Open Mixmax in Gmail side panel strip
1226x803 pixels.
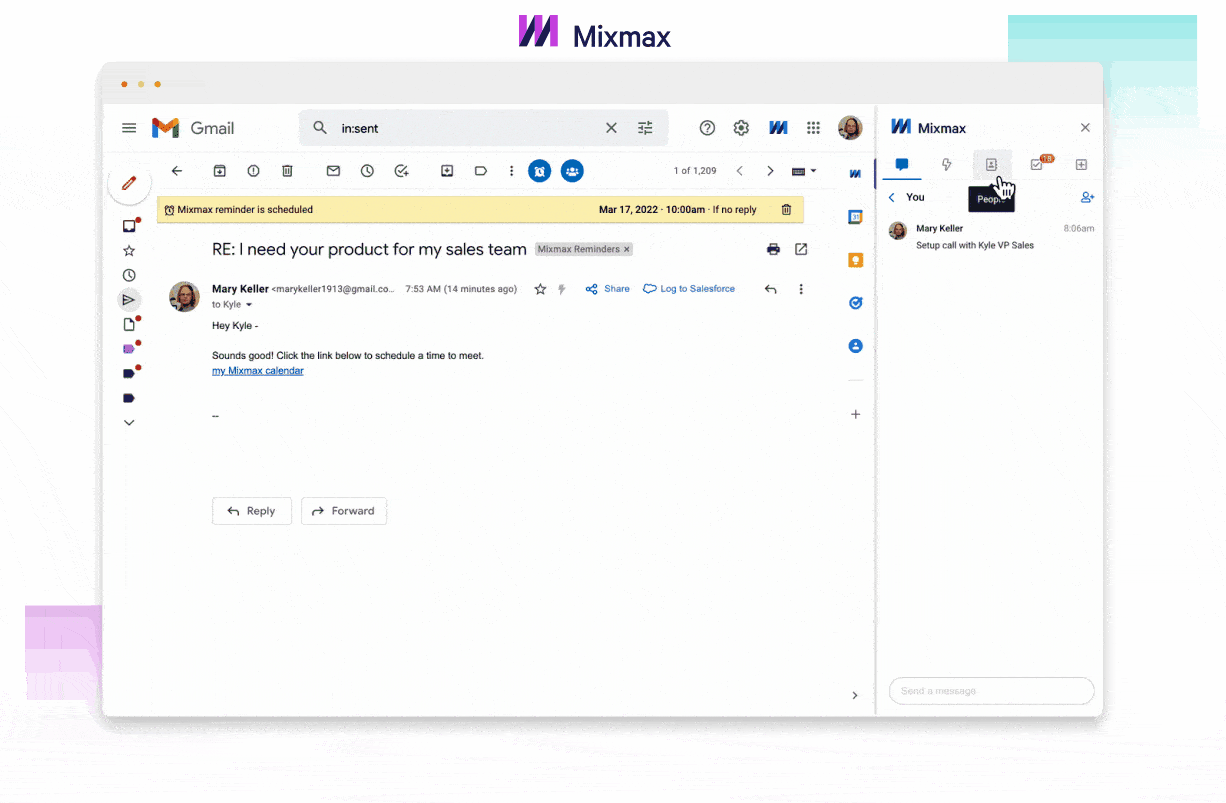click(855, 173)
